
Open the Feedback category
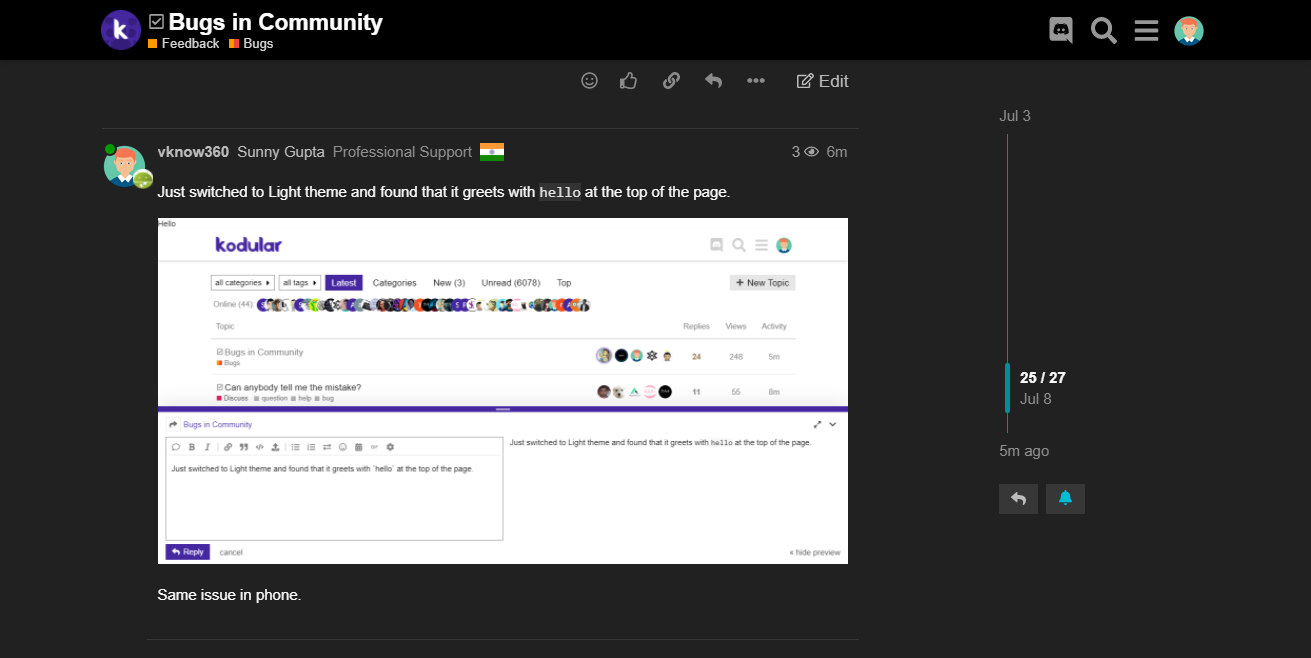coord(184,44)
